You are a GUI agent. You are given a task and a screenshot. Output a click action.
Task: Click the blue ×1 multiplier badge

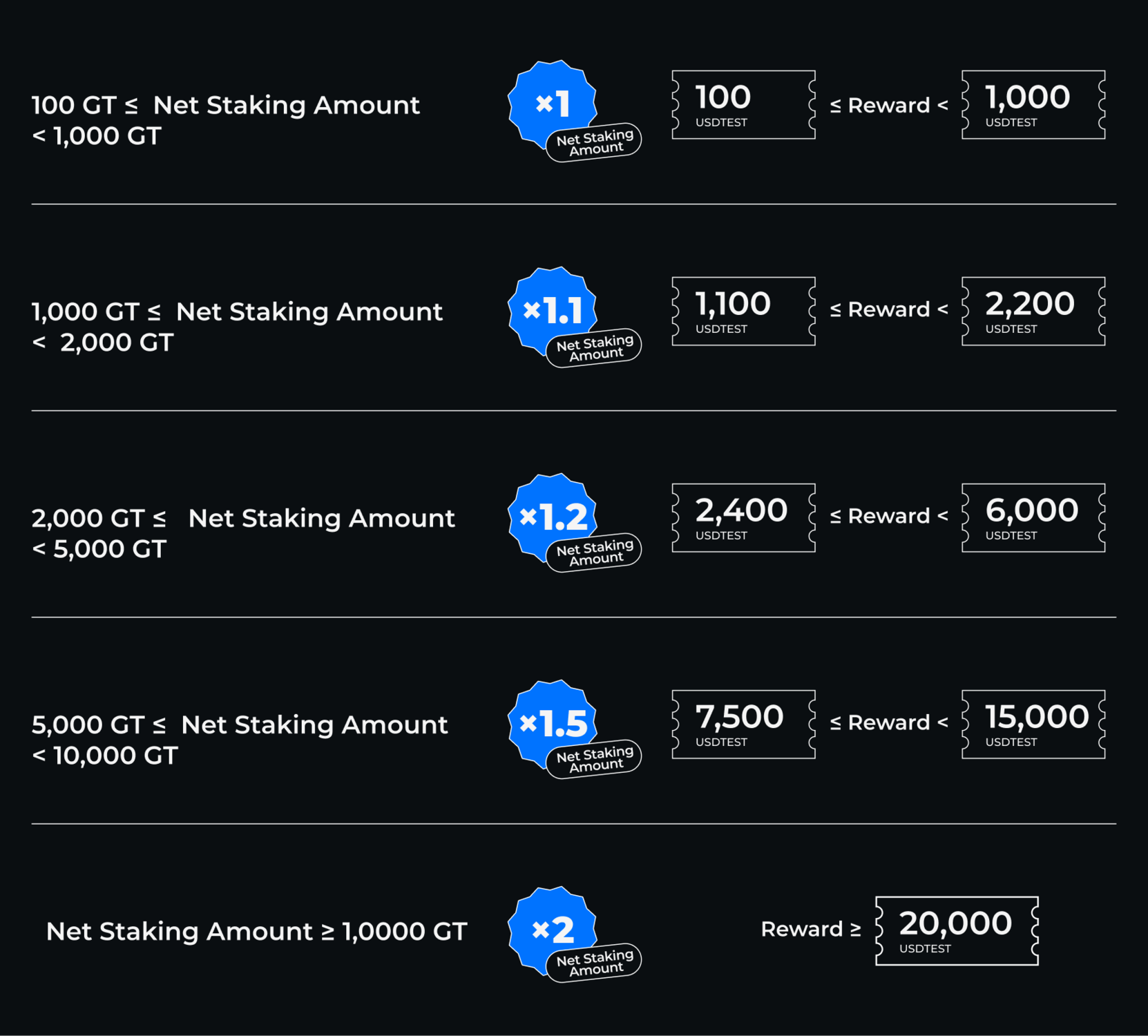coord(553,104)
